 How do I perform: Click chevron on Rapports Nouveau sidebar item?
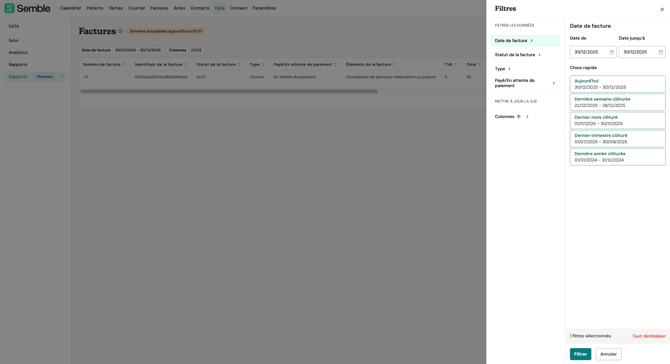(x=62, y=76)
